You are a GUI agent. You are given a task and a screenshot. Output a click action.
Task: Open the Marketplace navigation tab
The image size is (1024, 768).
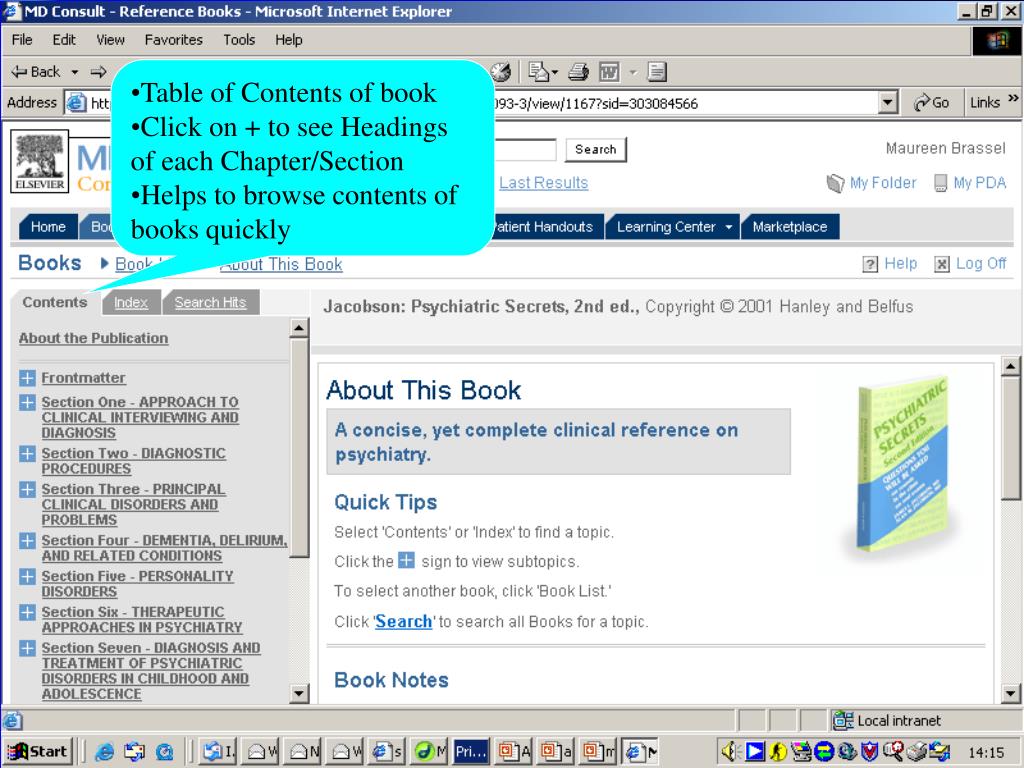click(x=790, y=227)
